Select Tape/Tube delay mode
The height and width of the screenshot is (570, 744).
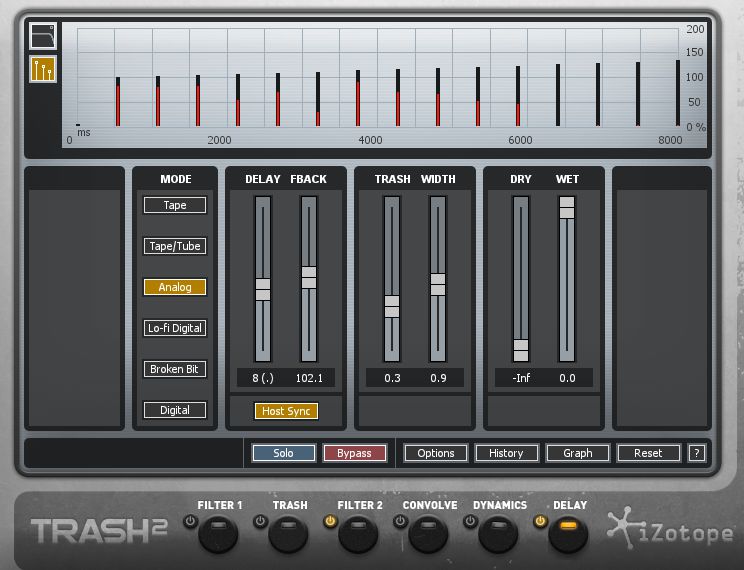[x=175, y=246]
